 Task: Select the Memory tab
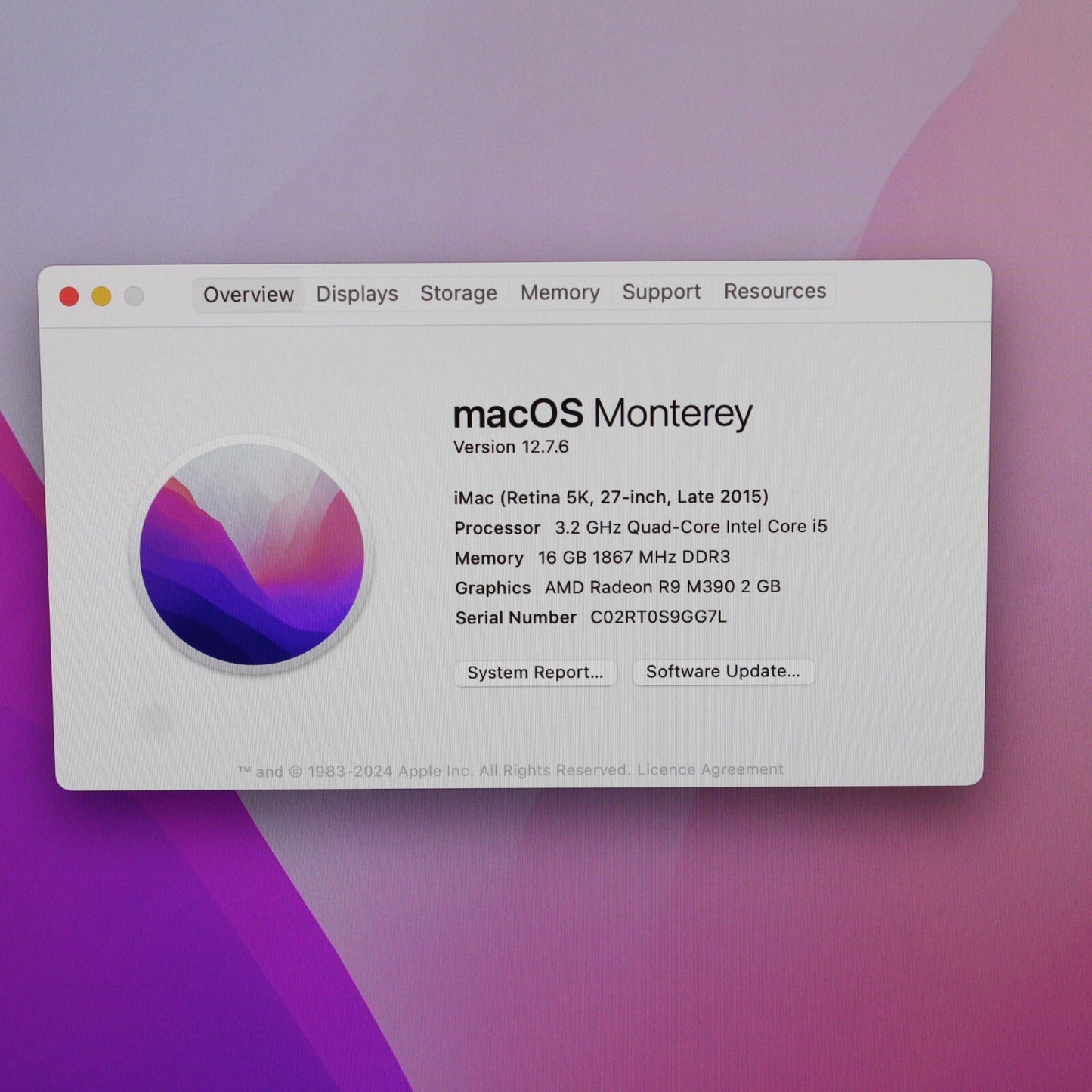pyautogui.click(x=559, y=292)
